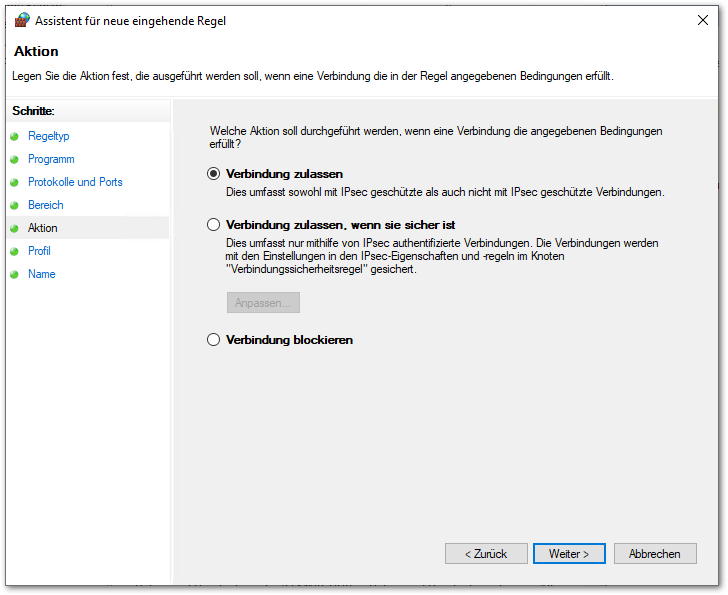Select the 'Verbindung zulassen' radio option
The image size is (728, 595).
click(213, 174)
